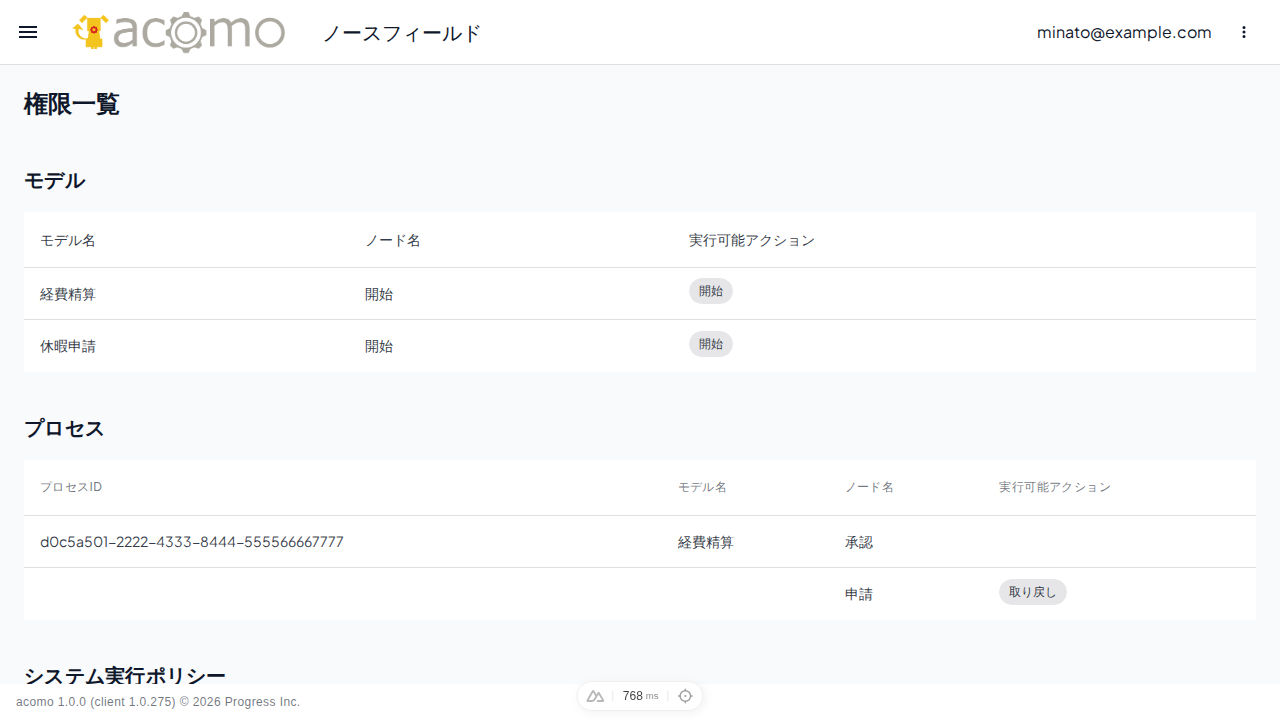
Task: Click the acomo logo
Action: (179, 32)
